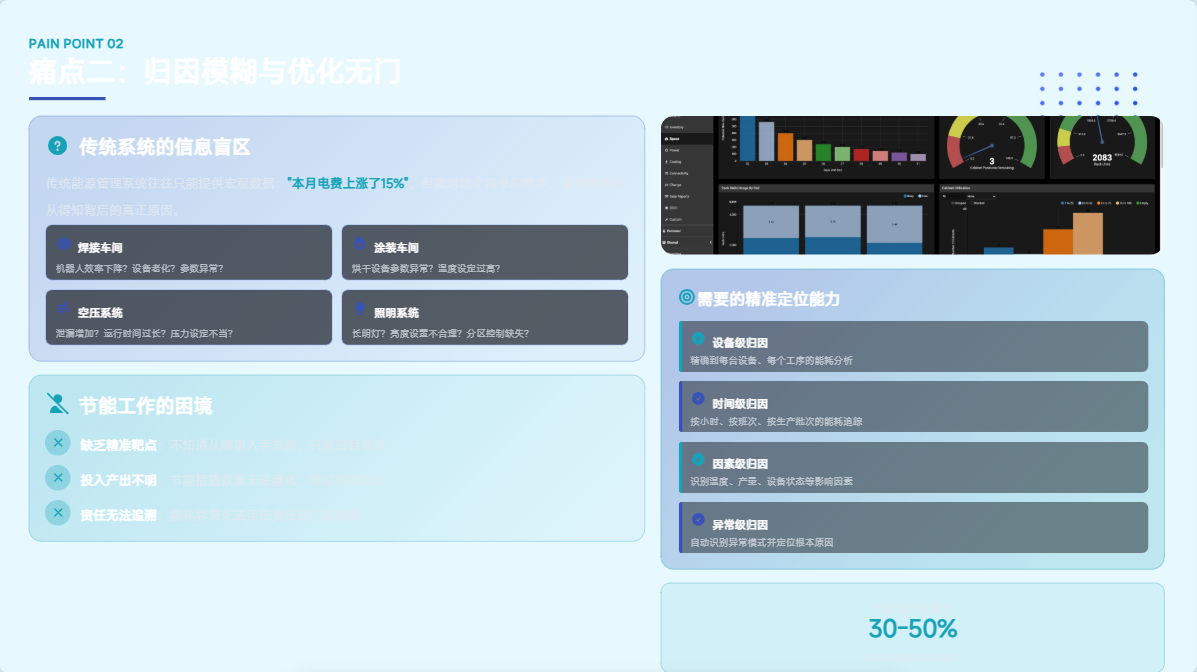Click the text 责任无法追溯

coord(118,515)
